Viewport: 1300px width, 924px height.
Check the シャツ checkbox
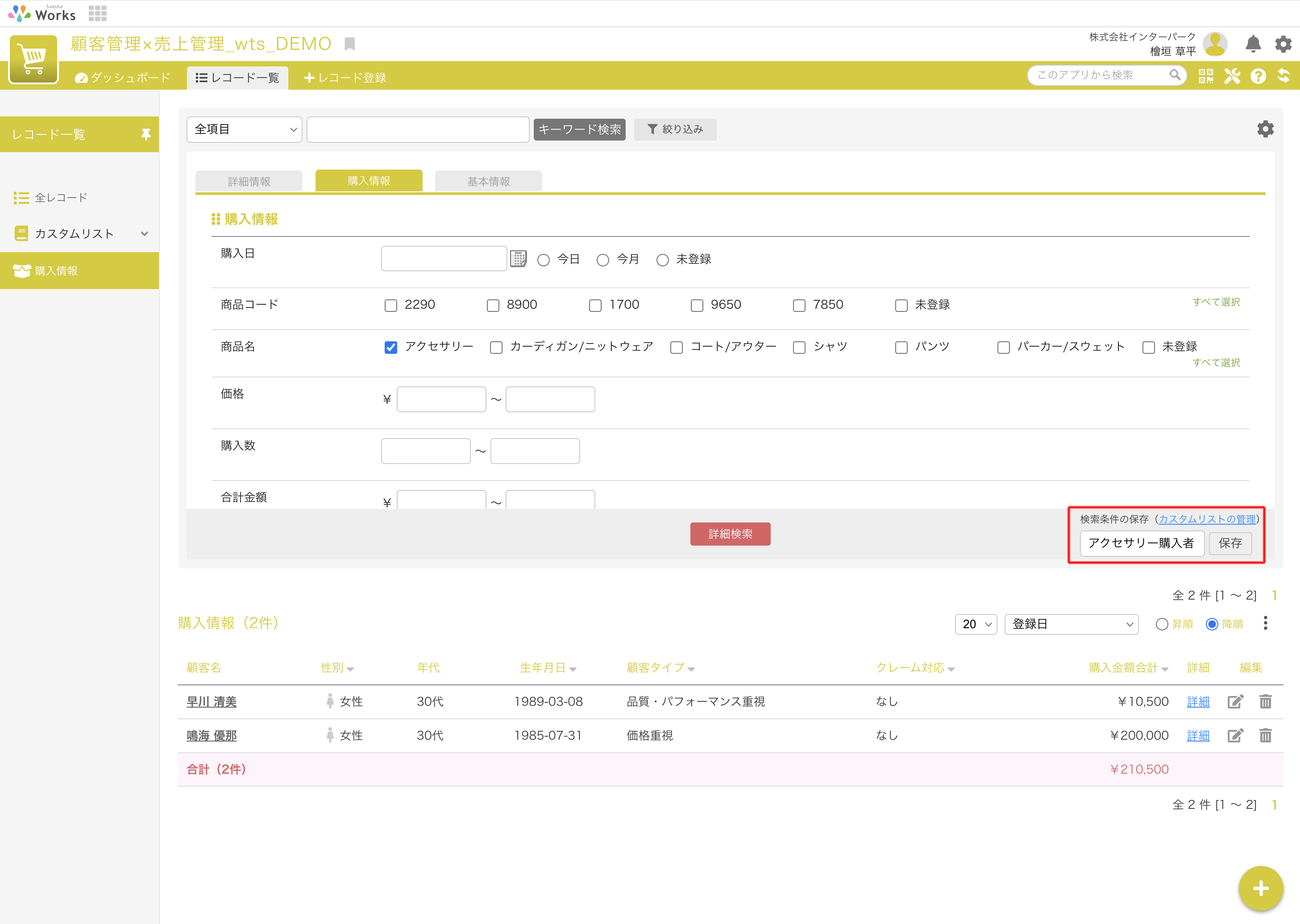[799, 347]
